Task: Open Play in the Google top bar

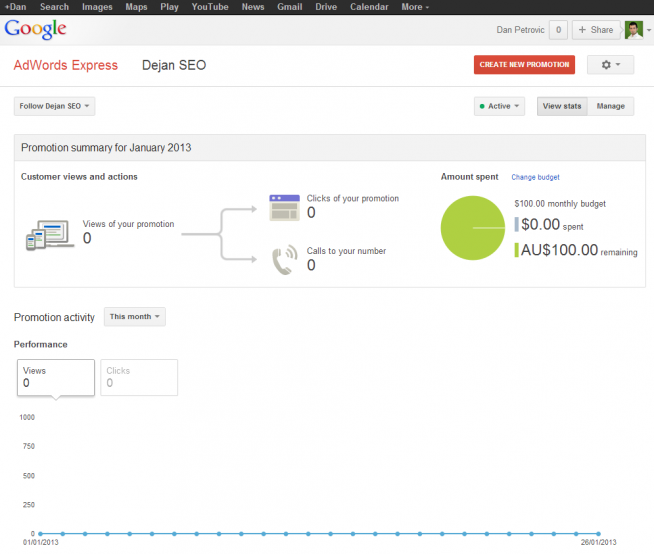Action: click(x=169, y=7)
